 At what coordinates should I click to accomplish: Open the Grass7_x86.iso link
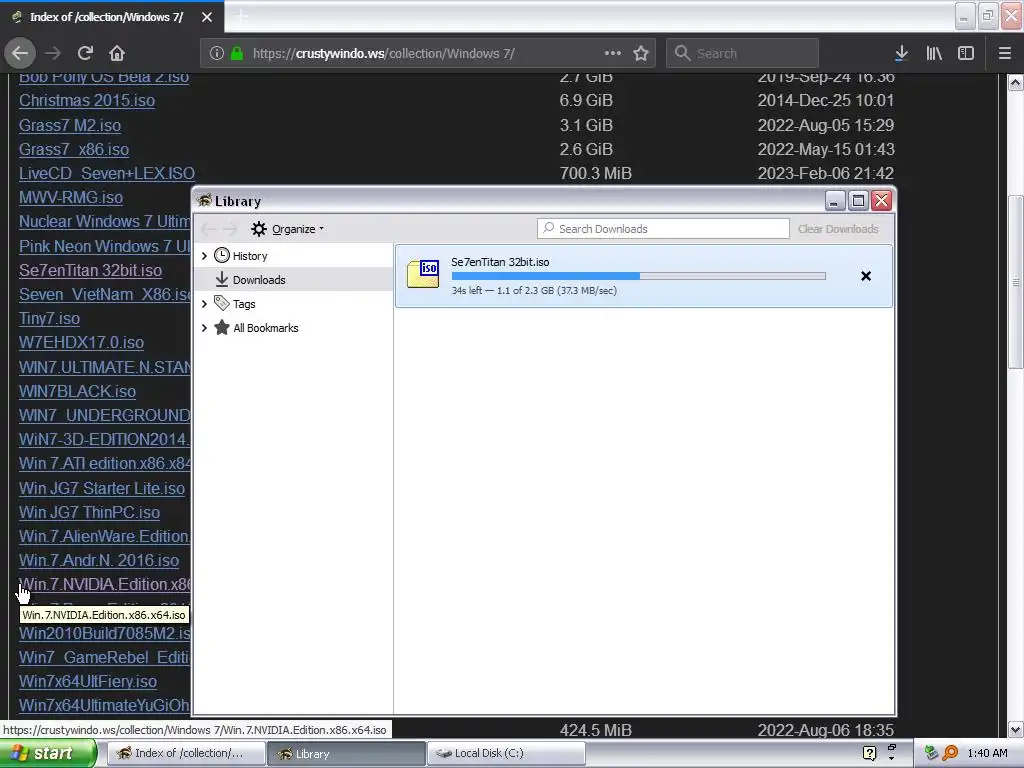pyautogui.click(x=74, y=150)
